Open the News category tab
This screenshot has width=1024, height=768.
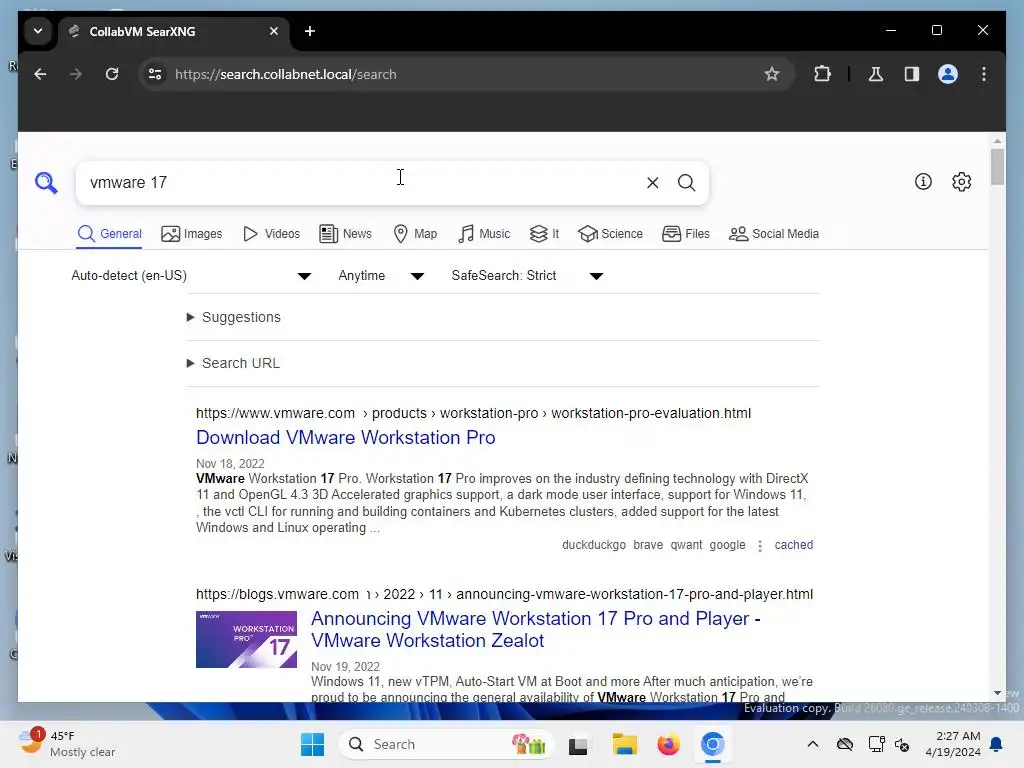pos(345,234)
